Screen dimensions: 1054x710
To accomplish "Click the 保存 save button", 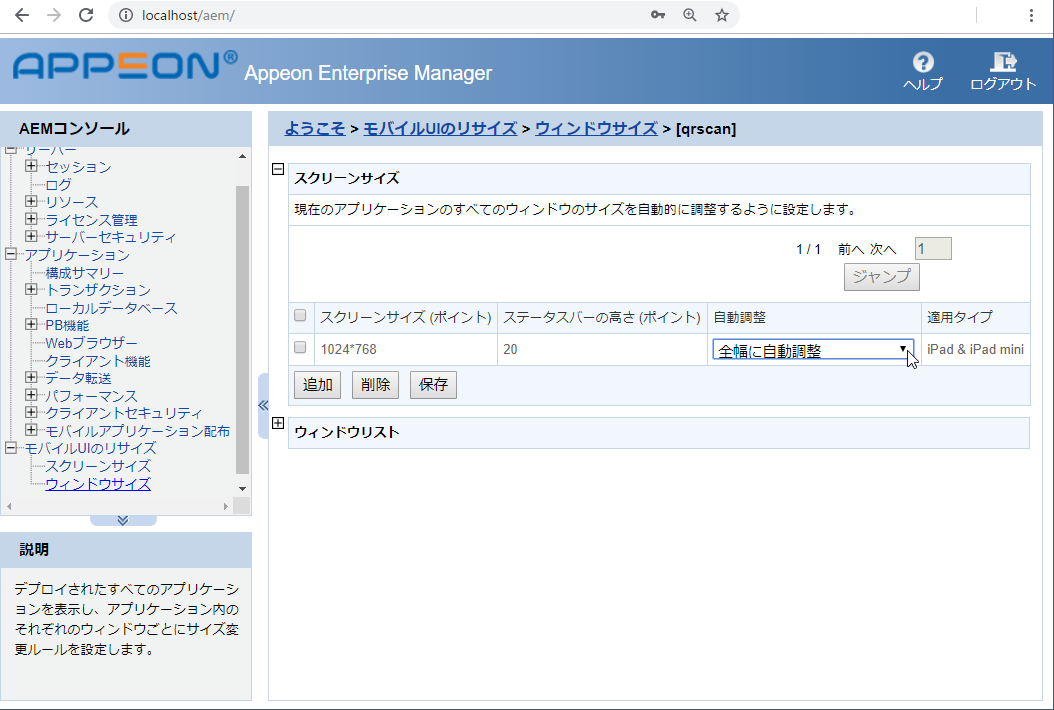I will point(432,384).
